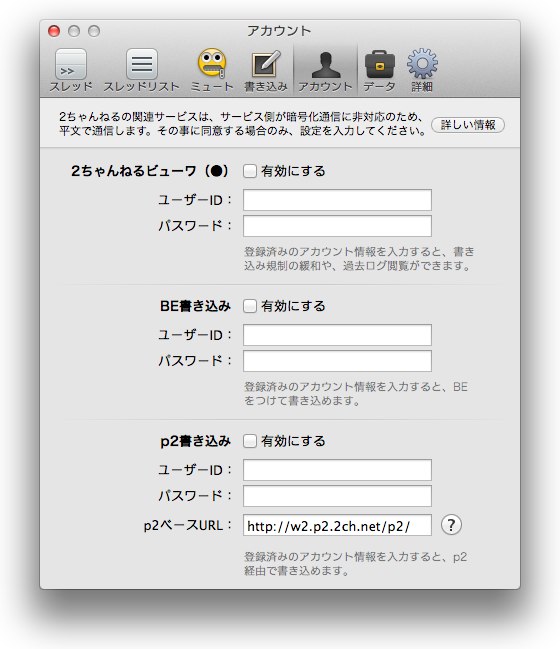Focus the 2ちゃんねるビューワ ユーザーID field
The image size is (560, 649).
point(337,200)
